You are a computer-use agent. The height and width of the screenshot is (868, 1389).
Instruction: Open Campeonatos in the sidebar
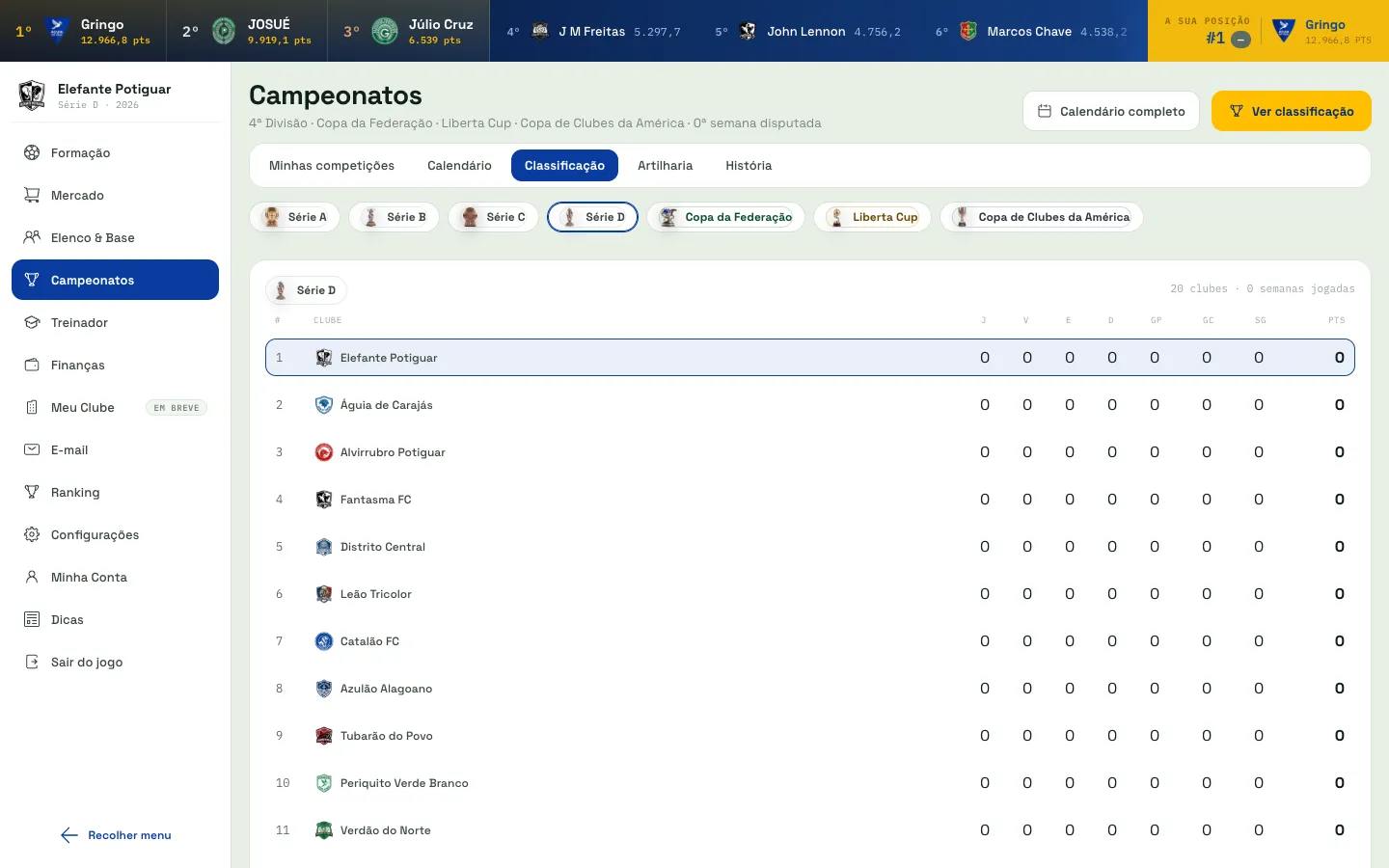(115, 280)
